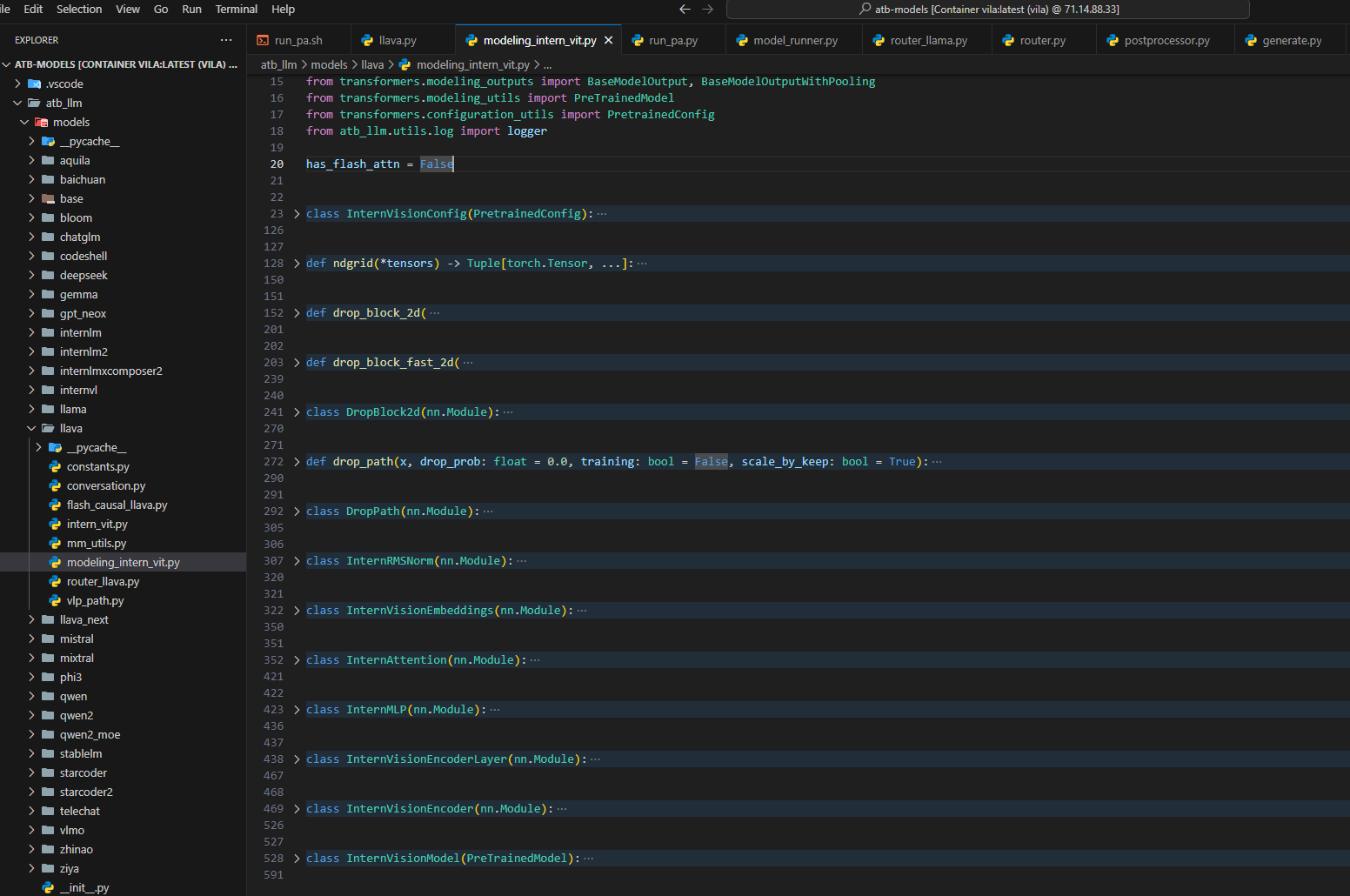Collapse ATB-MODELS workspace root
This screenshot has width=1350, height=896.
[x=7, y=64]
